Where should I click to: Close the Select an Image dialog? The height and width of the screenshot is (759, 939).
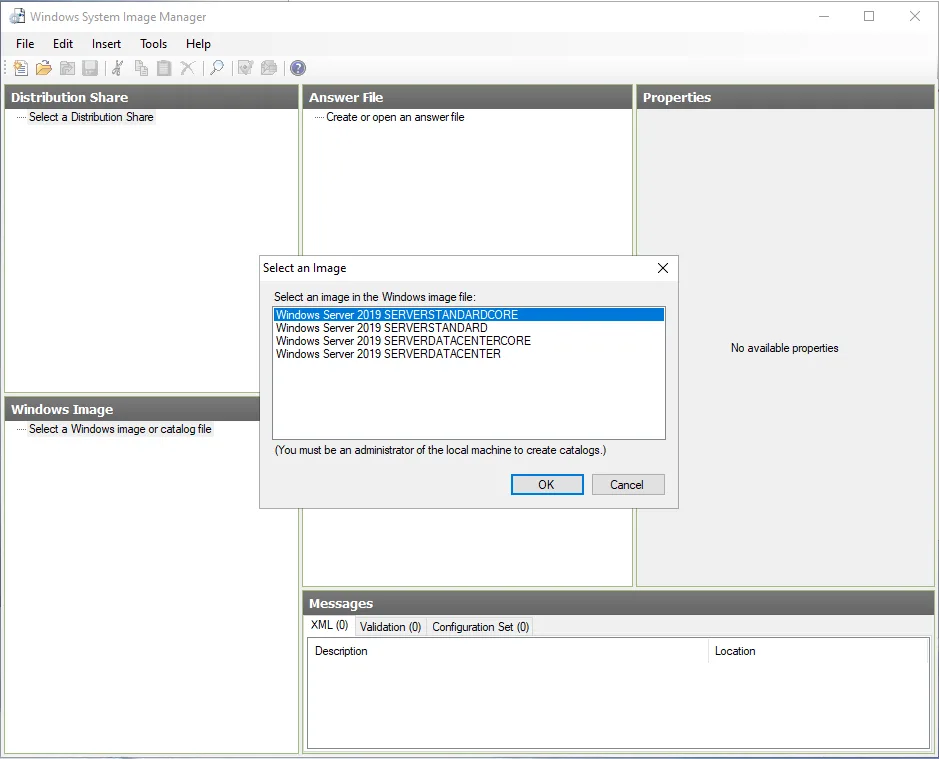pos(662,268)
